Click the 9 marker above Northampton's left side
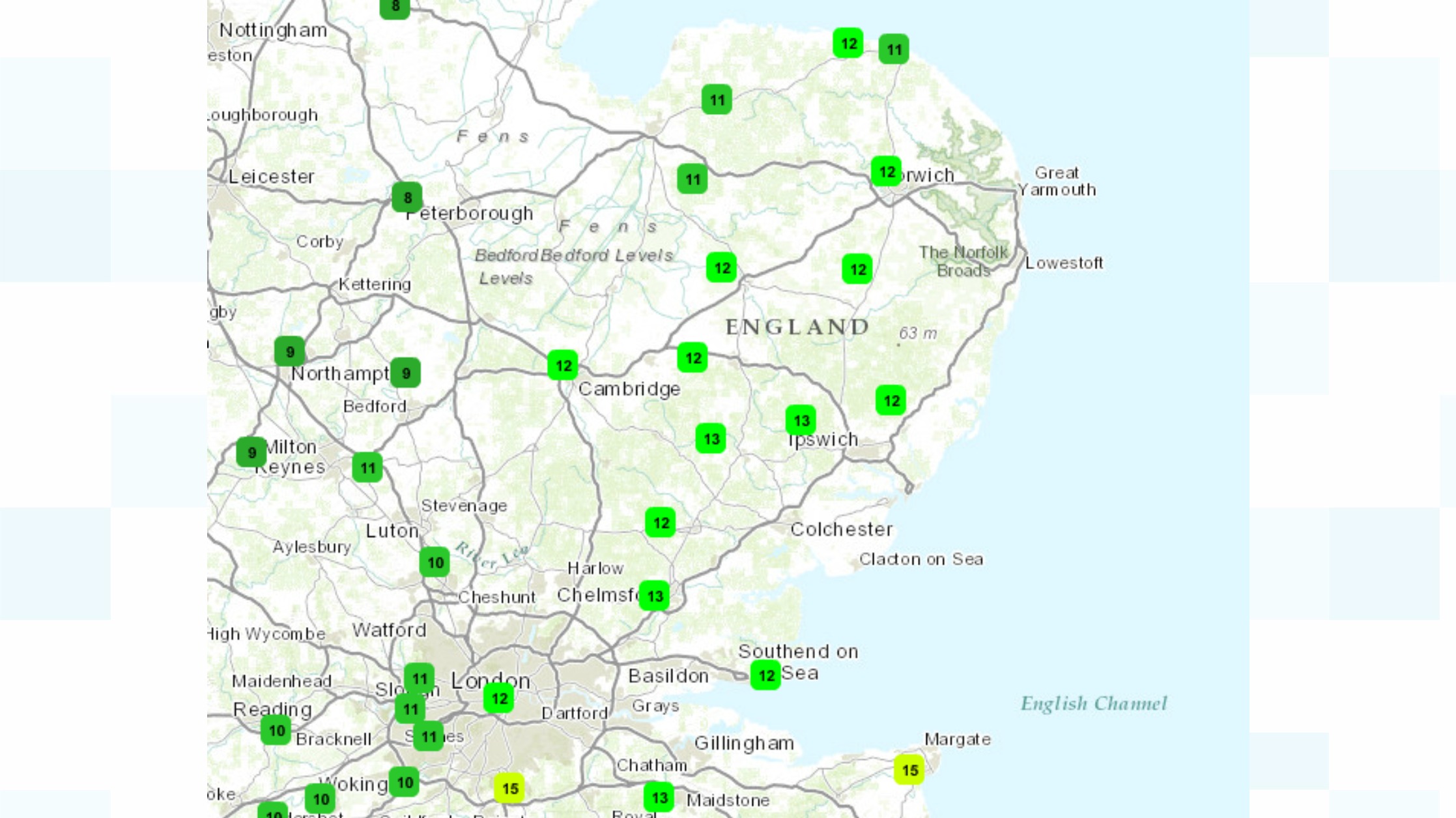The image size is (1456, 818). click(290, 352)
